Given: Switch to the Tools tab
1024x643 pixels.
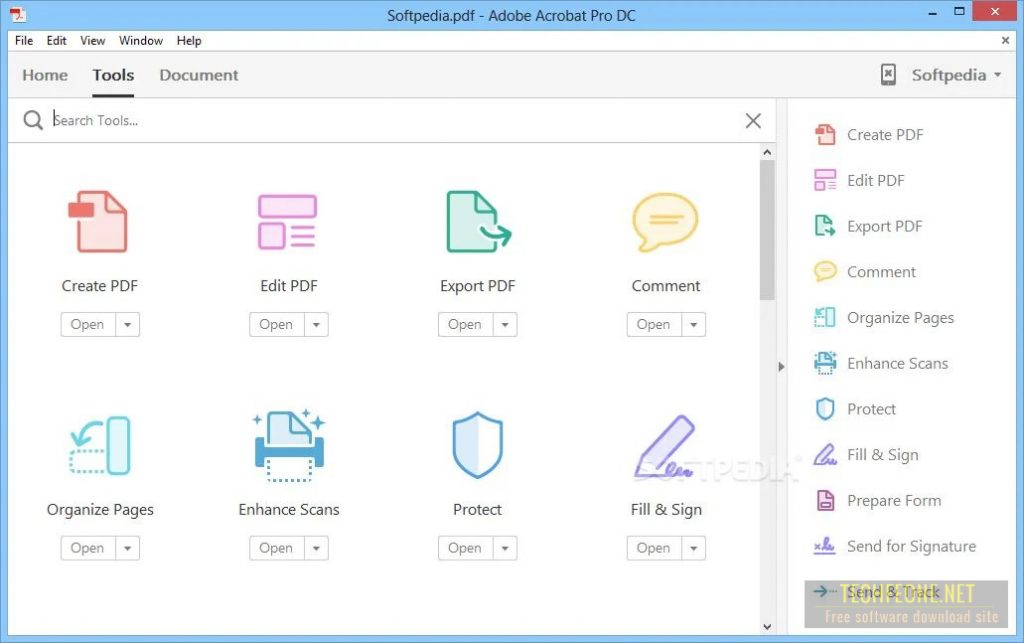Looking at the screenshot, I should [113, 75].
